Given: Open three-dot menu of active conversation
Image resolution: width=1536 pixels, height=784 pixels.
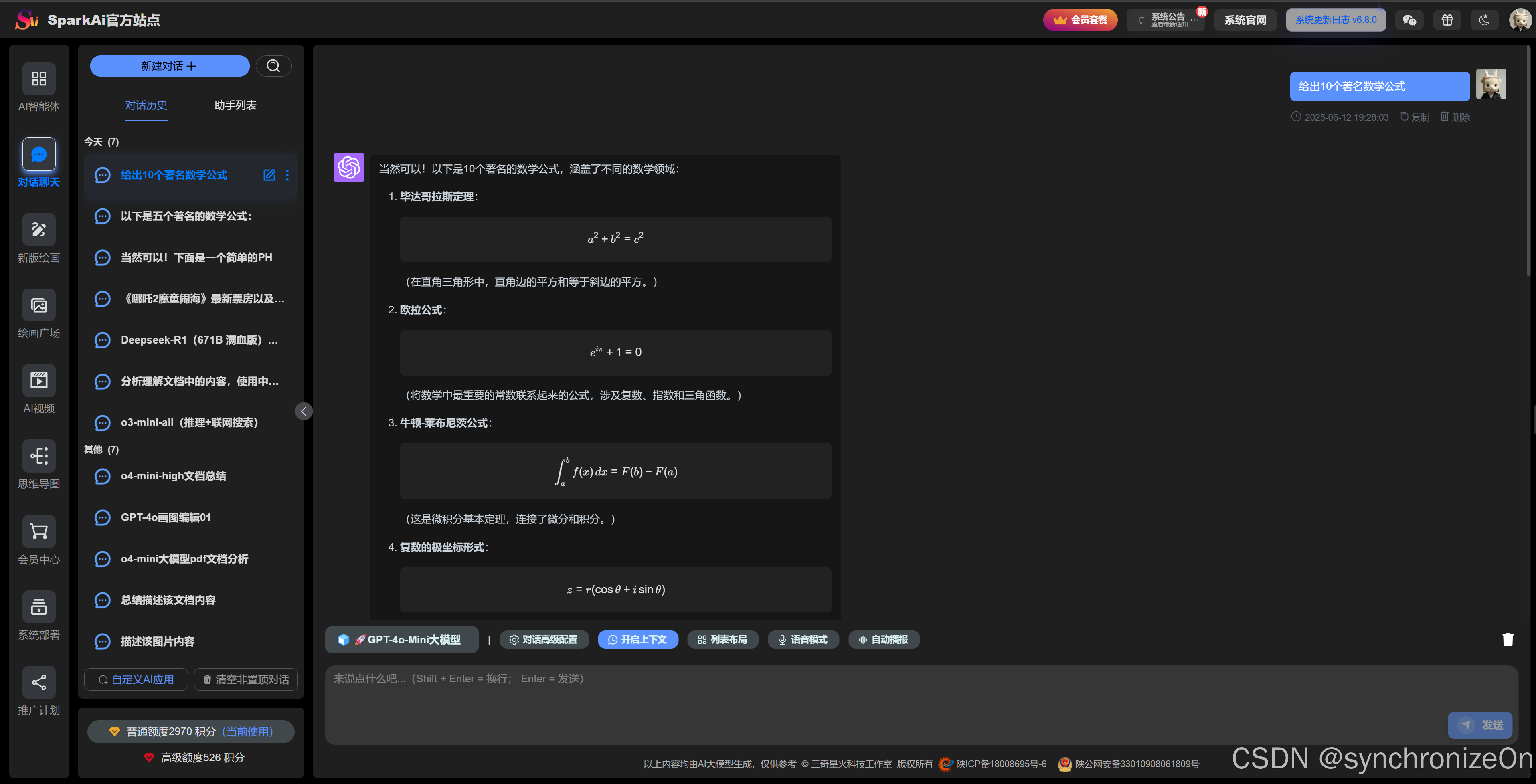Looking at the screenshot, I should [287, 175].
